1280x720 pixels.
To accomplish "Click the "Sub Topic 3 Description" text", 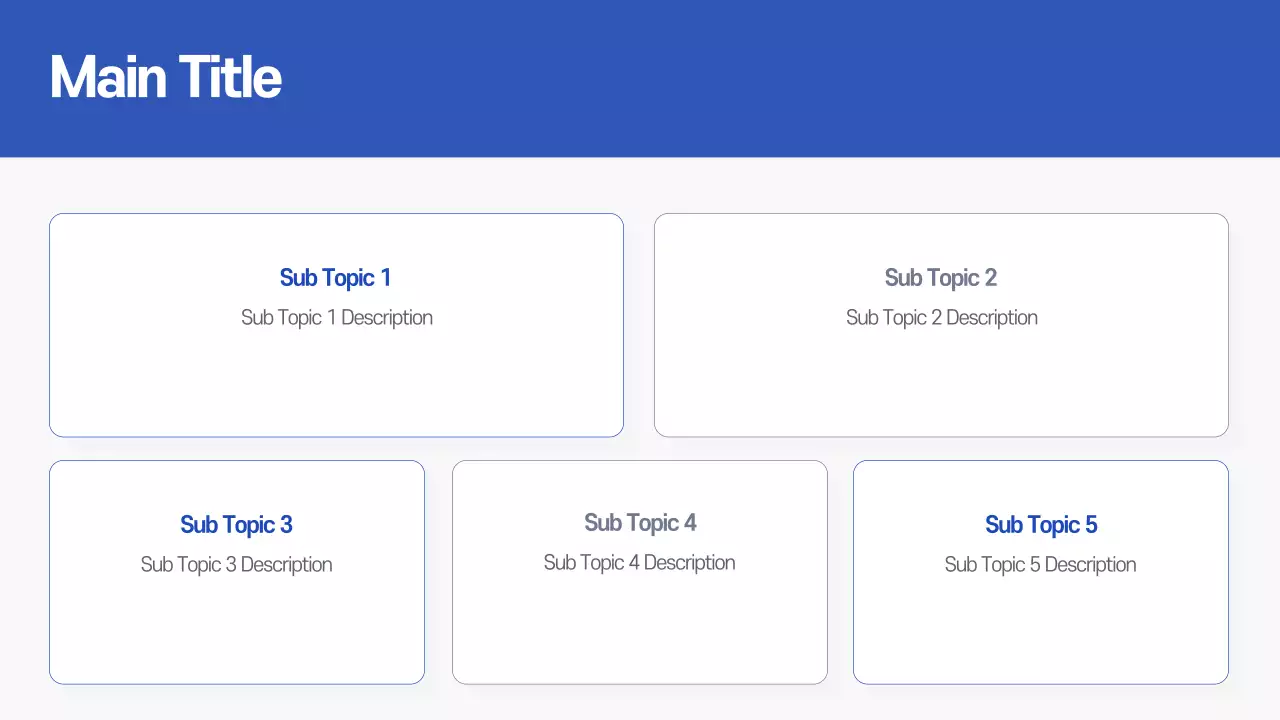I will click(236, 565).
